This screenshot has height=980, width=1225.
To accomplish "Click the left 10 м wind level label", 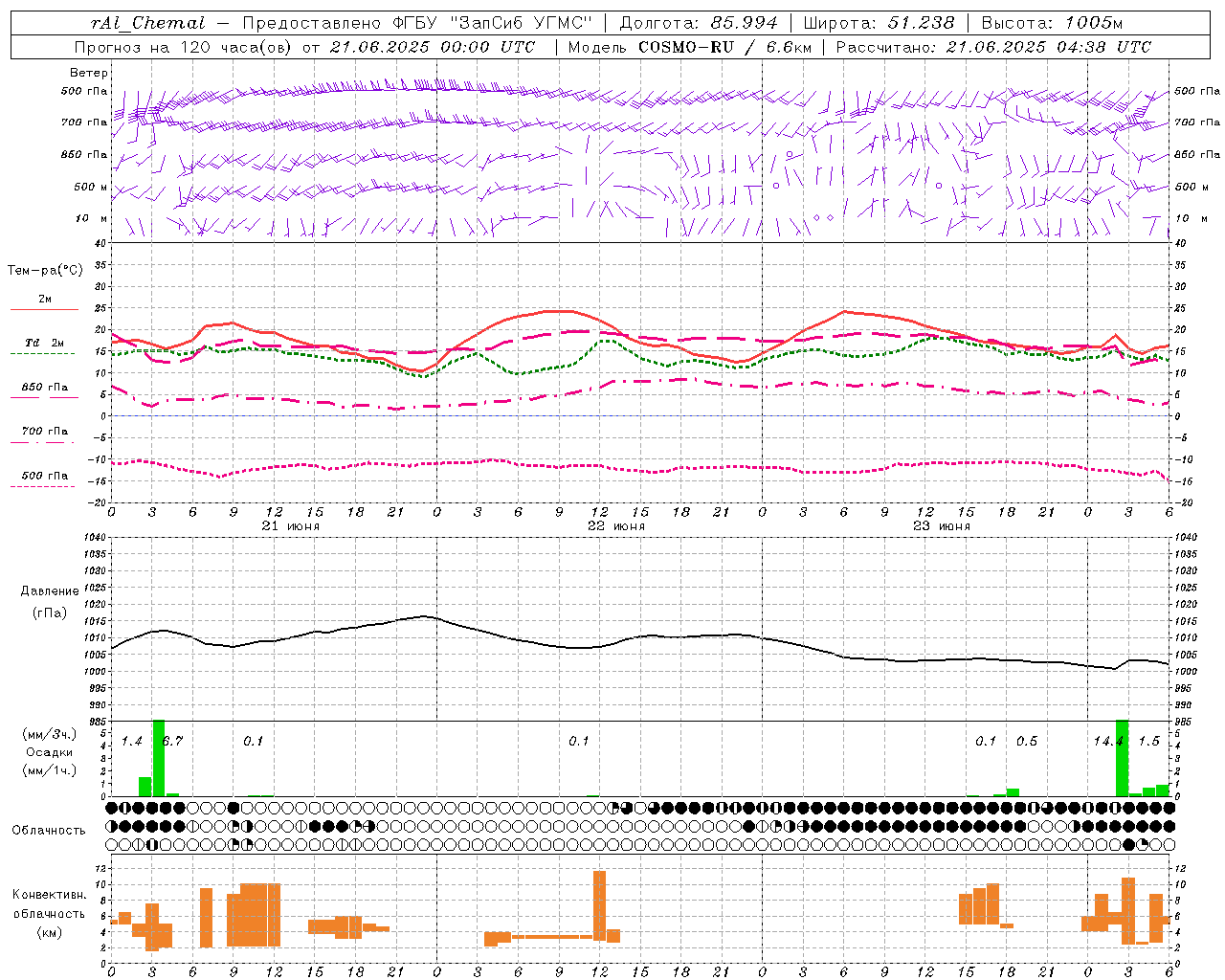I will pyautogui.click(x=92, y=218).
